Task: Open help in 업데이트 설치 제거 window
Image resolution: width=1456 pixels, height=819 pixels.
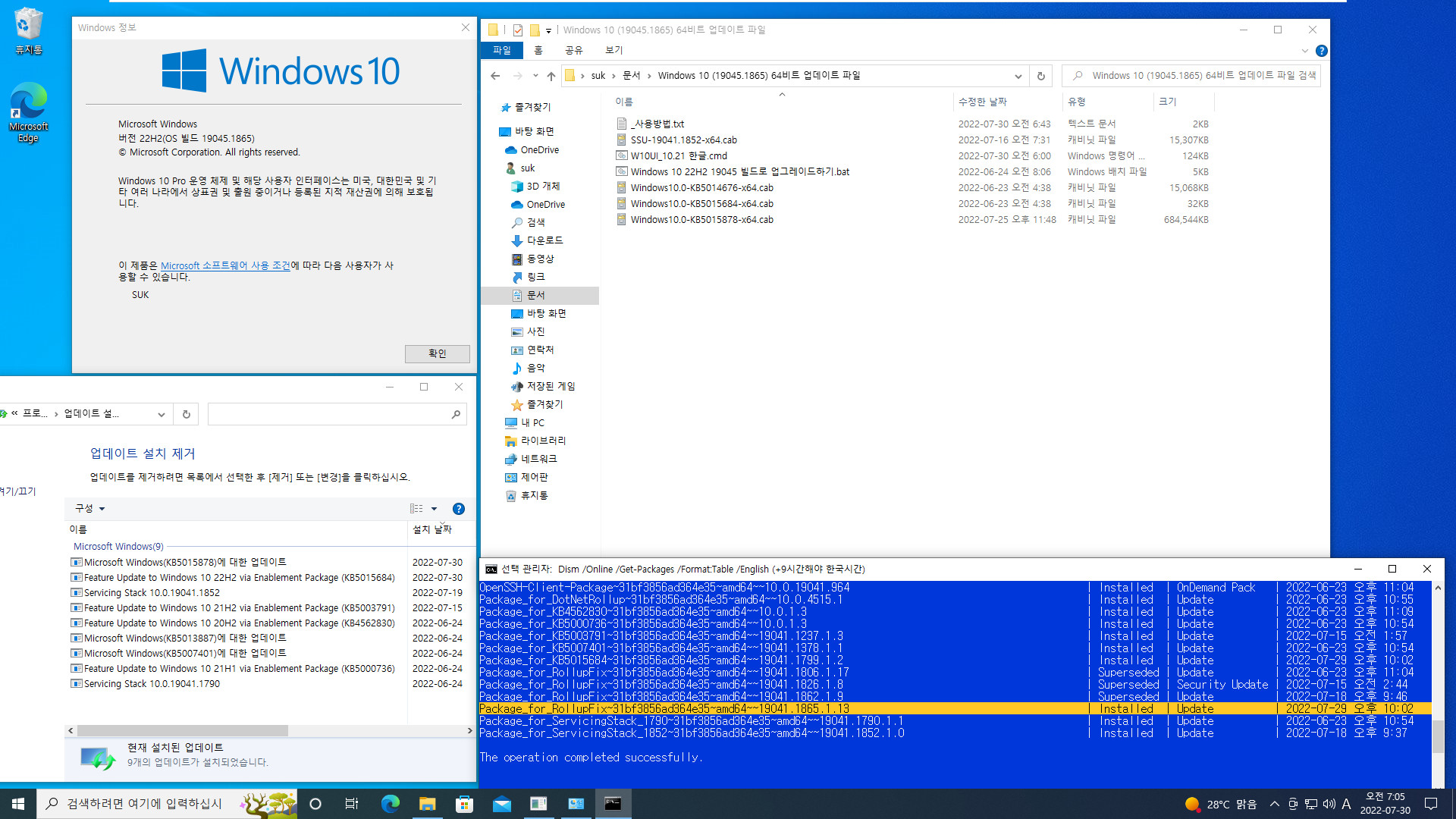Action: pos(458,509)
